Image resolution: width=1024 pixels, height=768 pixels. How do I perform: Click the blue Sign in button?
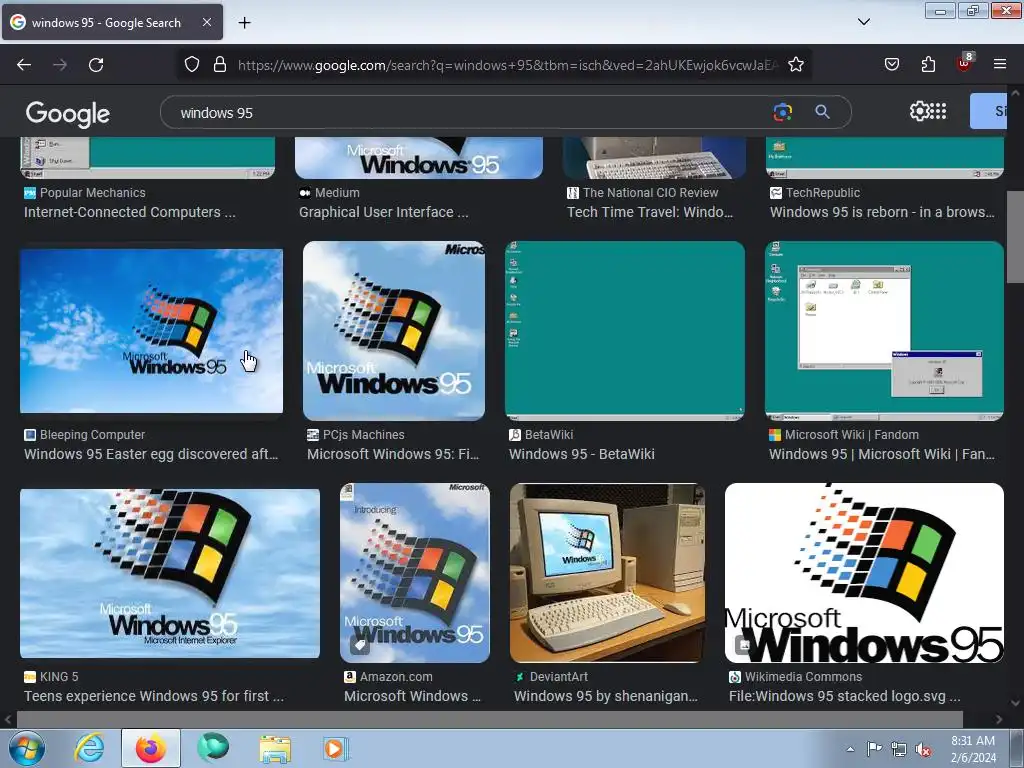click(x=989, y=111)
